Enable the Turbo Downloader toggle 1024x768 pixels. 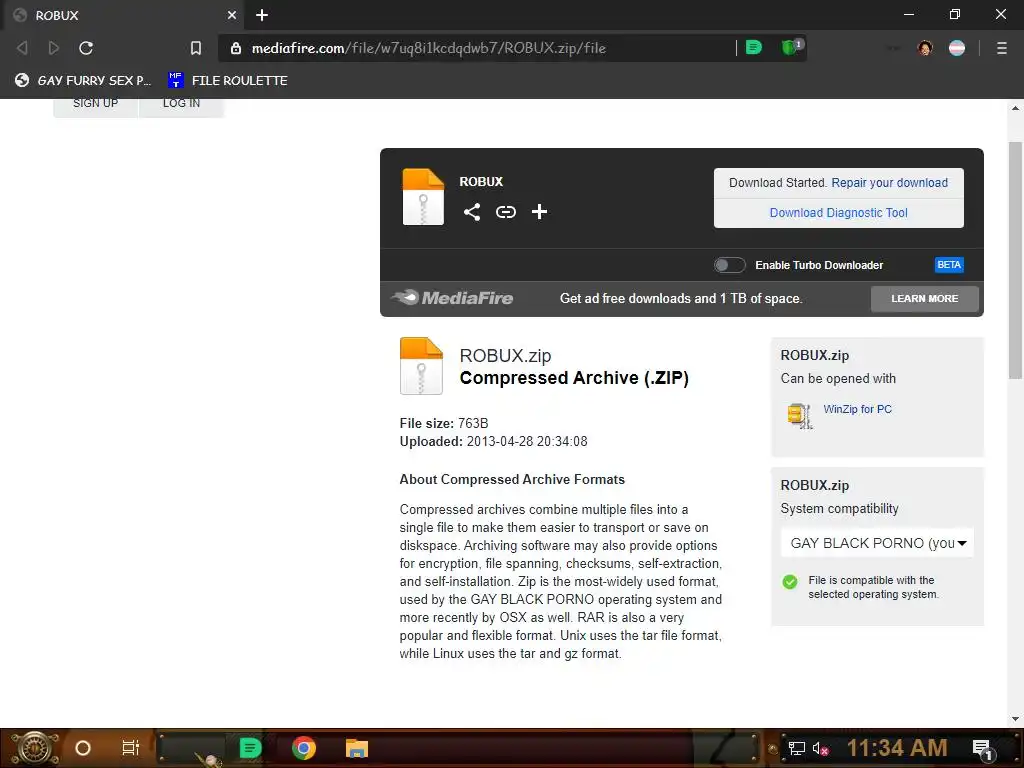729,264
